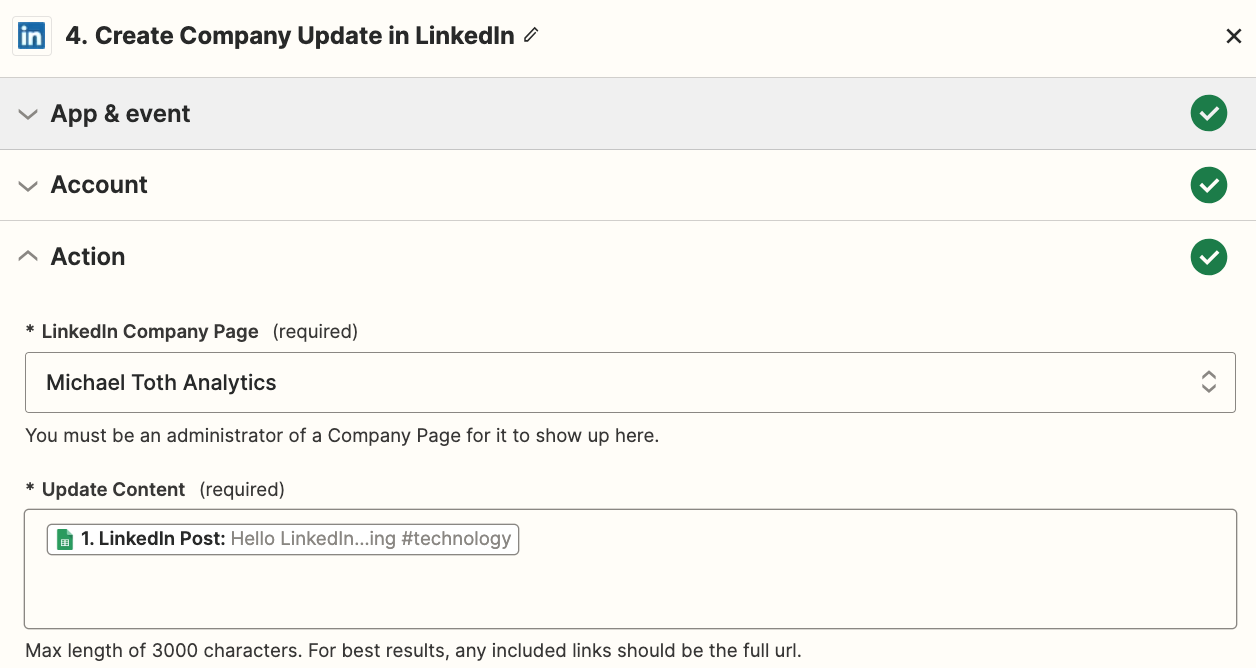
Task: Click the LinkedIn Company Page field label
Action: coord(150,331)
